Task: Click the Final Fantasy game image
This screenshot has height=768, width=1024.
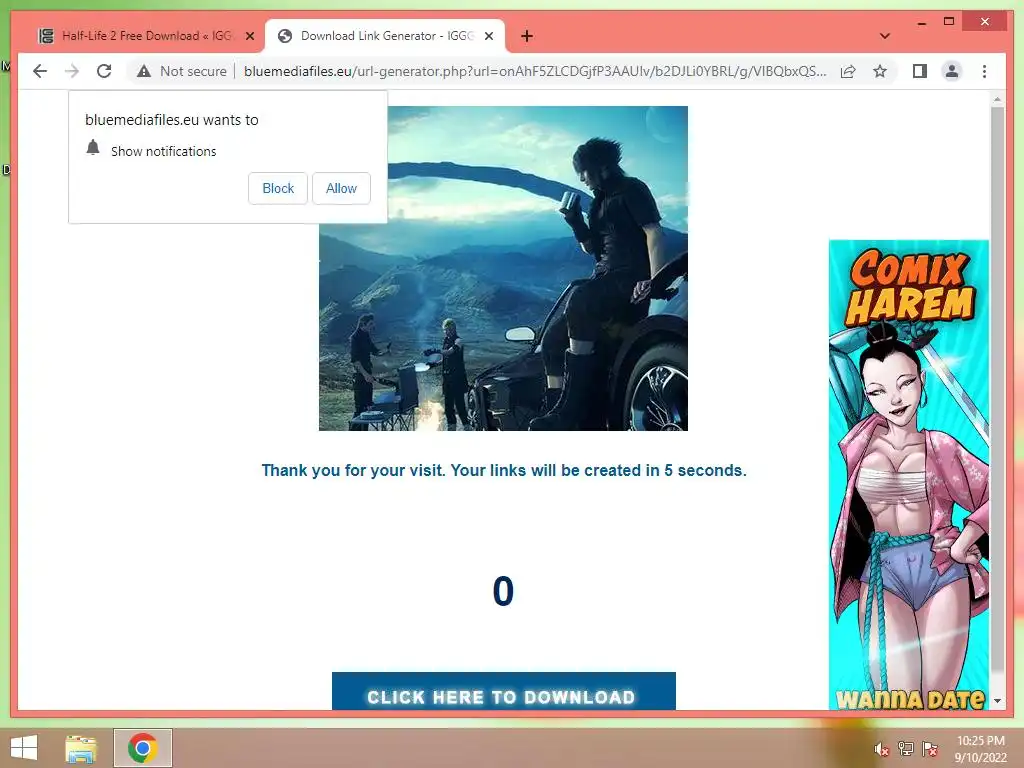Action: click(x=504, y=268)
